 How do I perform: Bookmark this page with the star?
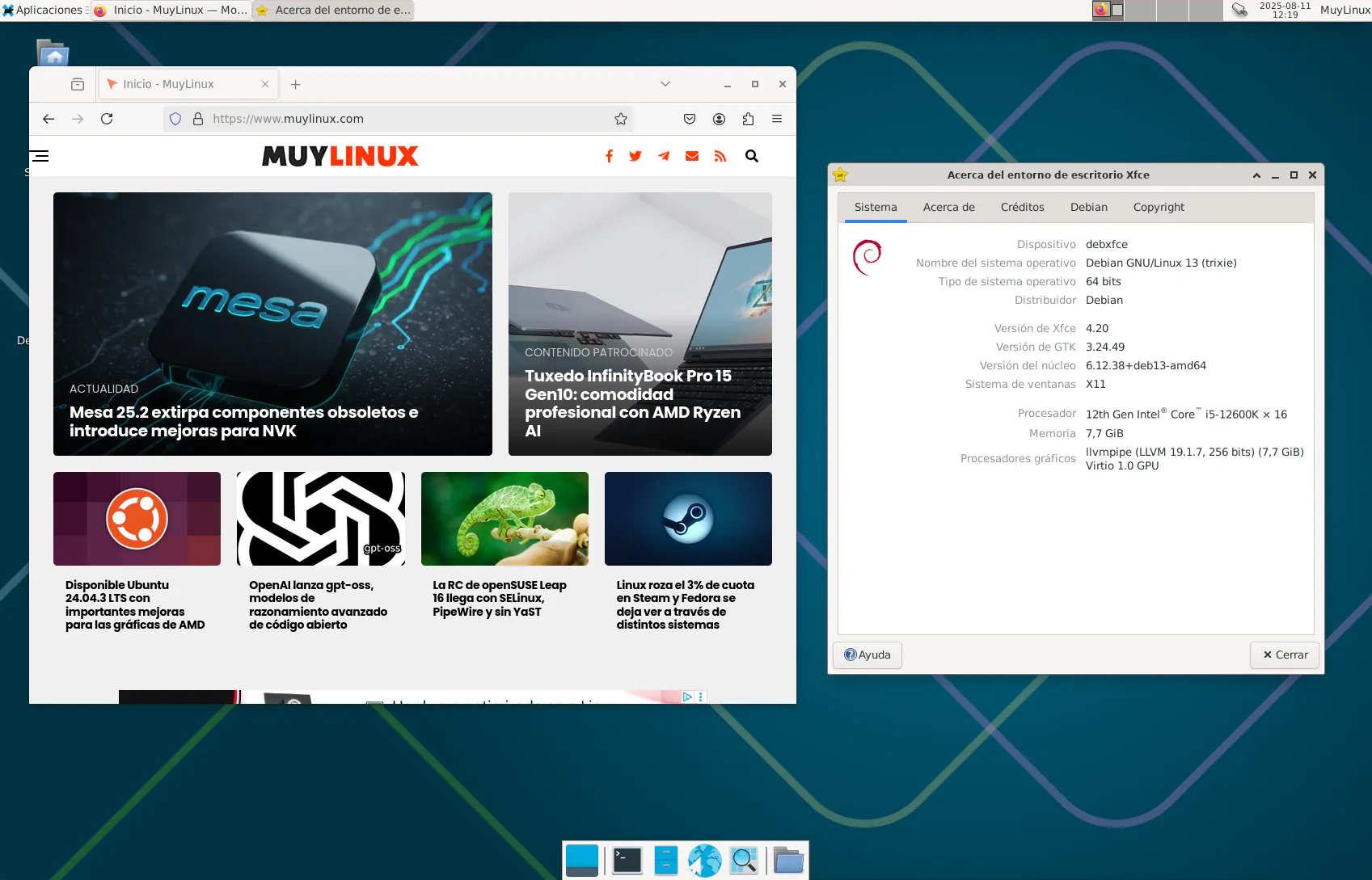click(x=621, y=119)
